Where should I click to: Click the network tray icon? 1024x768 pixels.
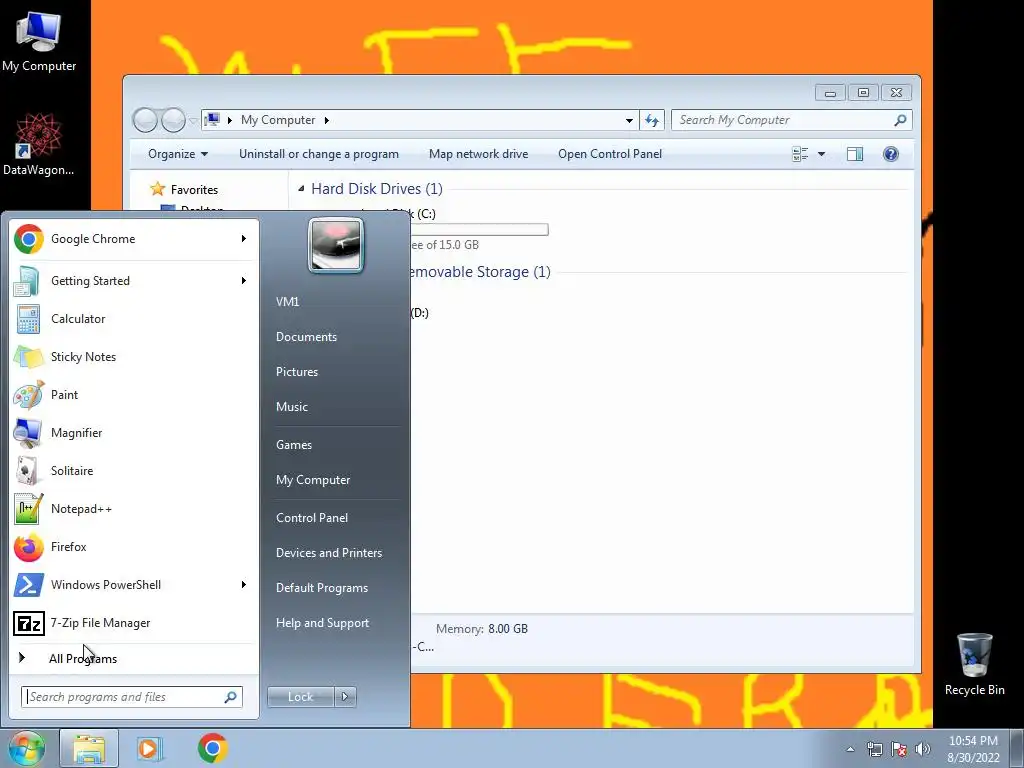(874, 749)
